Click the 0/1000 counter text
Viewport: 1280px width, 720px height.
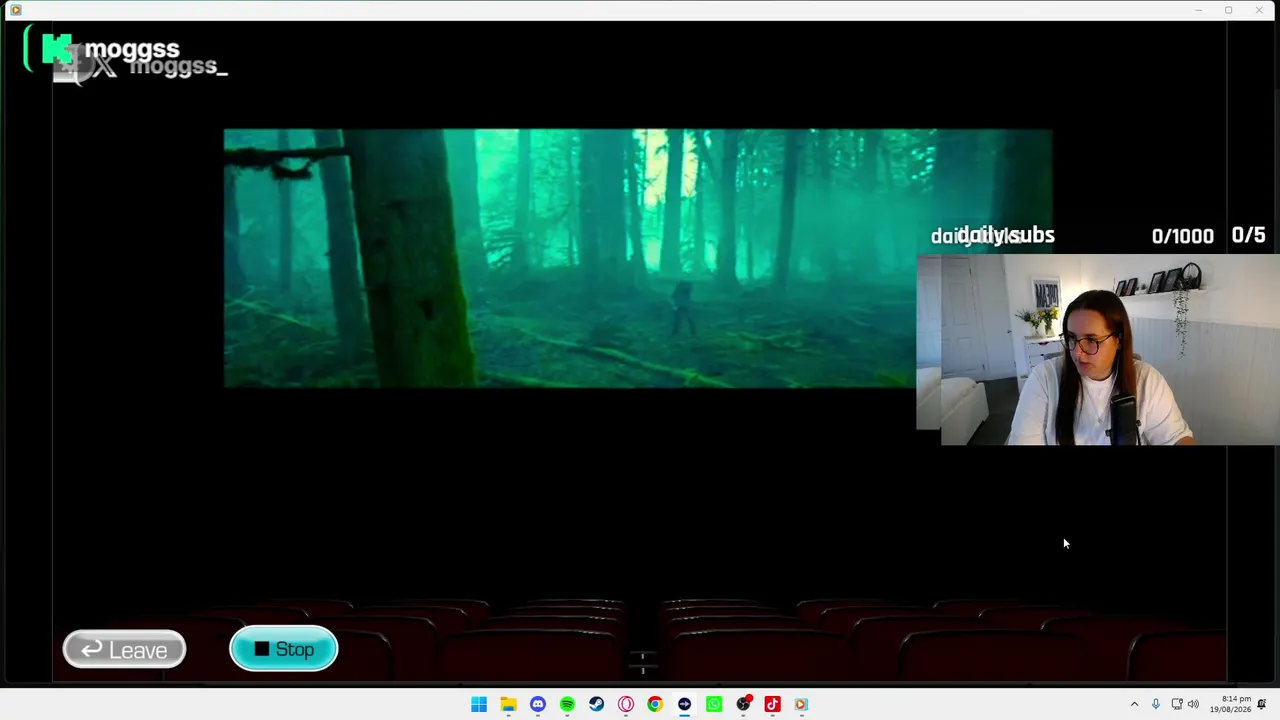tap(1182, 236)
